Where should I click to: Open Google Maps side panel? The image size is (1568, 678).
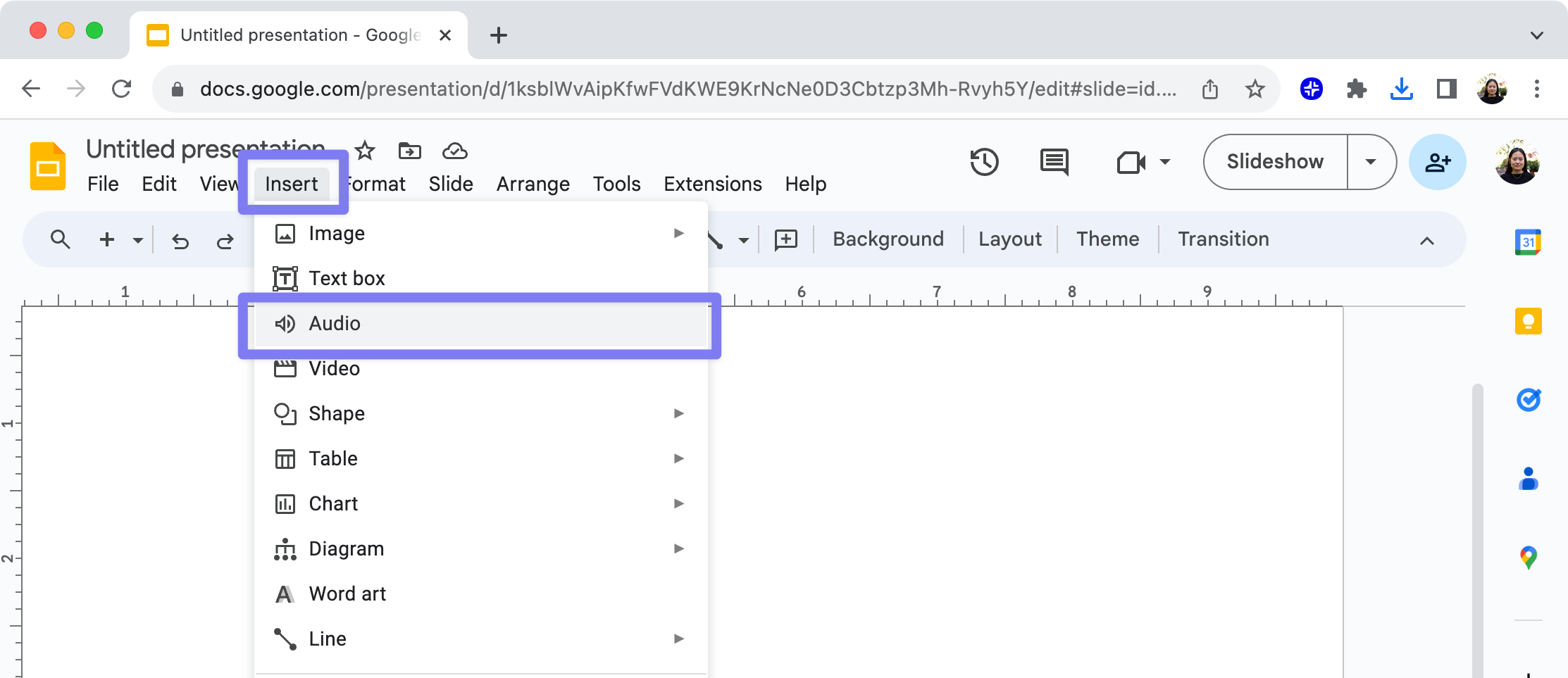click(1528, 558)
